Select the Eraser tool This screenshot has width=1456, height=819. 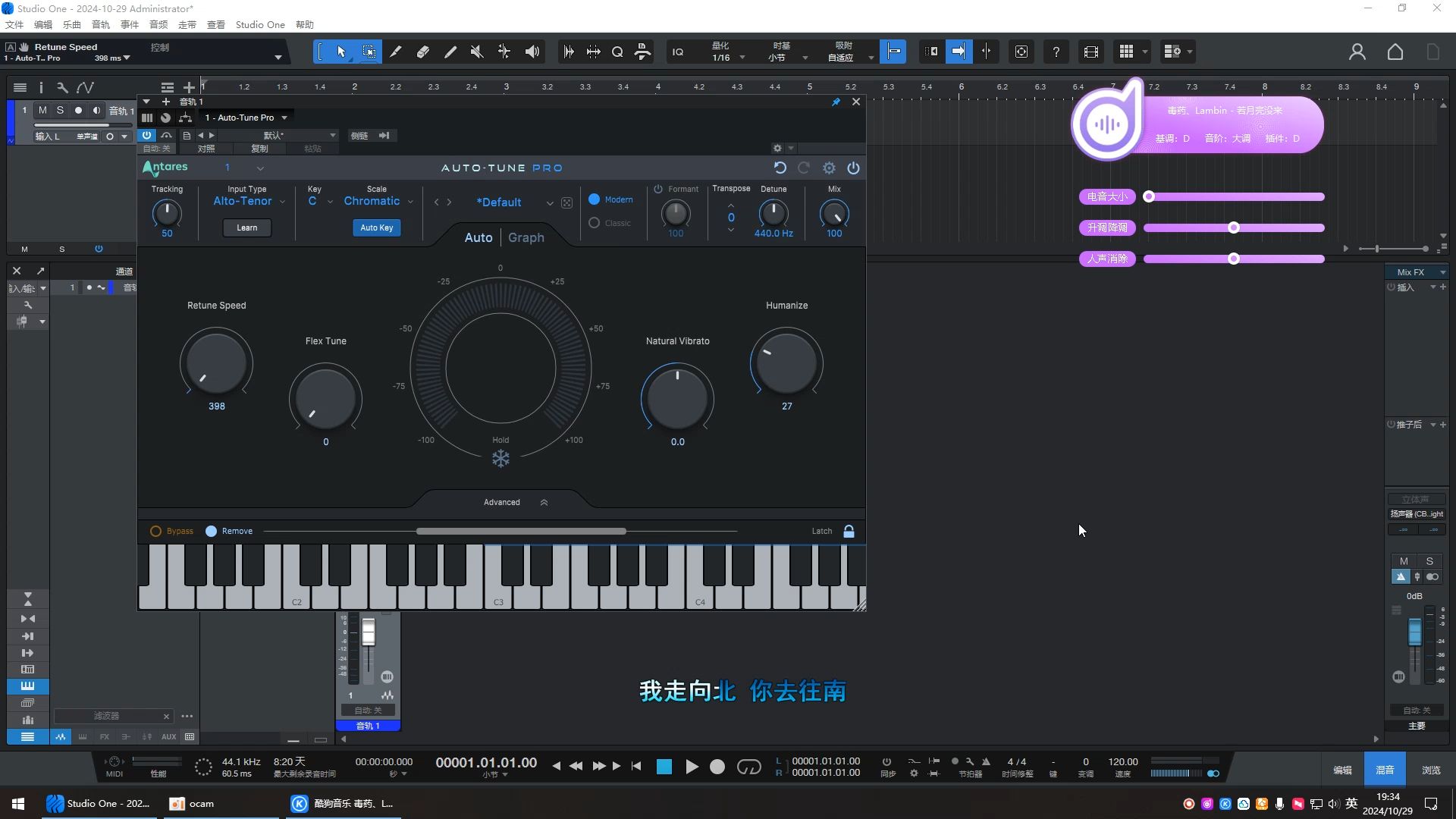[423, 52]
